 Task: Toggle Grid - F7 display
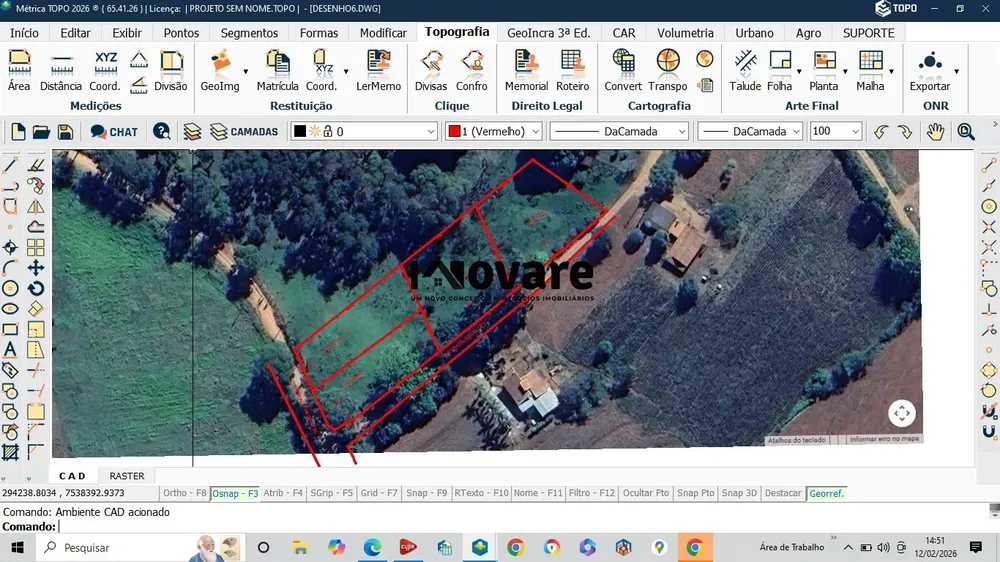pyautogui.click(x=379, y=493)
